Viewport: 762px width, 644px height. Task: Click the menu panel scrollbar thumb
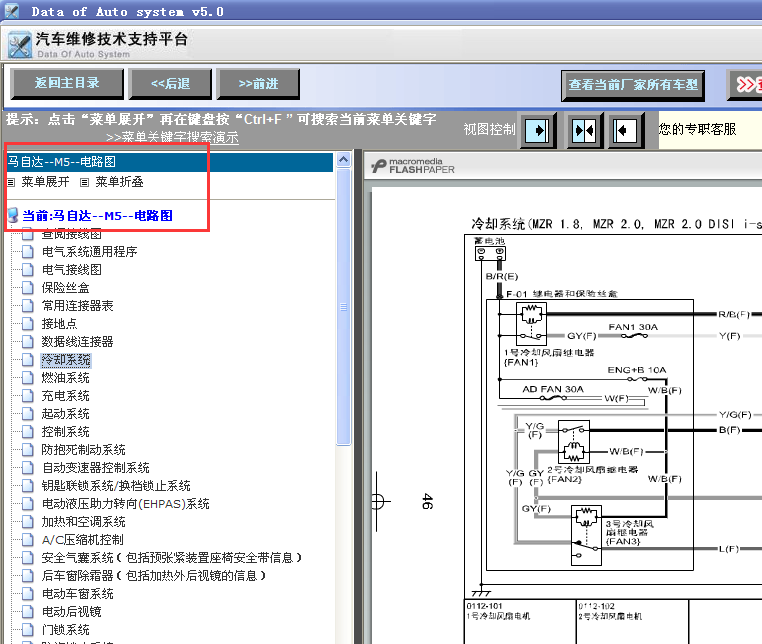click(x=343, y=307)
